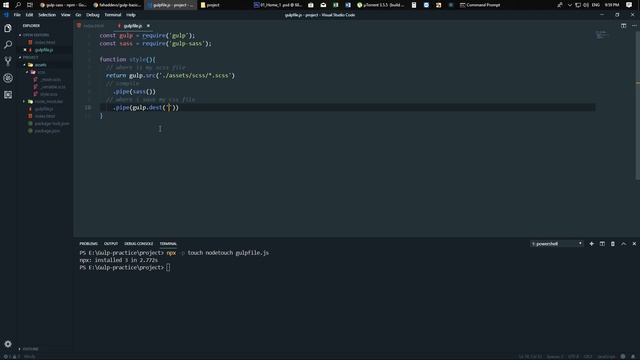Open the File menu
The height and width of the screenshot is (360, 640).
pyautogui.click(x=17, y=15)
